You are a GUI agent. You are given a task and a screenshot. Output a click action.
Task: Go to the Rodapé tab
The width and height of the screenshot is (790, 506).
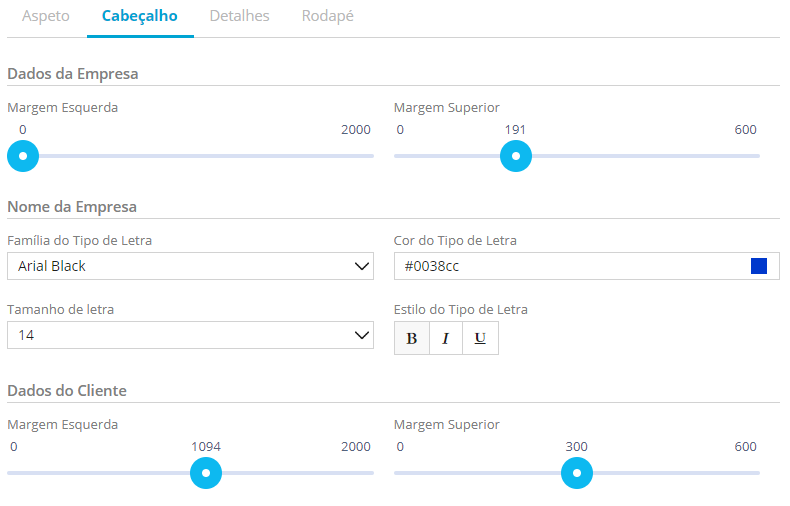coord(328,17)
